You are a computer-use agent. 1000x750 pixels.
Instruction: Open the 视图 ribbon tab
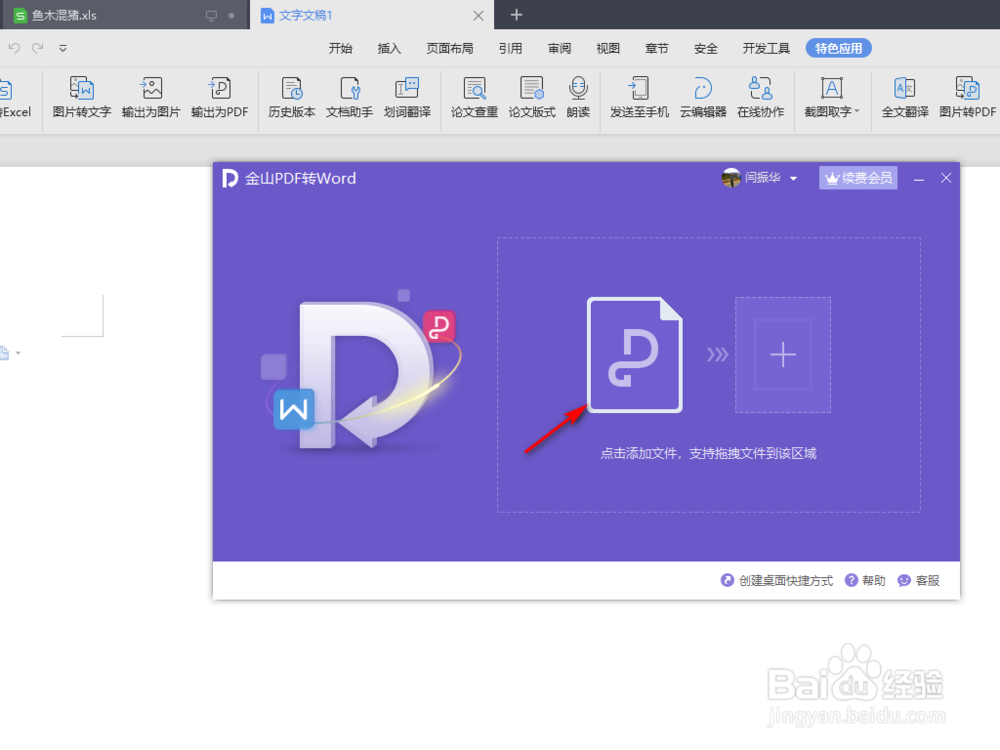click(608, 48)
